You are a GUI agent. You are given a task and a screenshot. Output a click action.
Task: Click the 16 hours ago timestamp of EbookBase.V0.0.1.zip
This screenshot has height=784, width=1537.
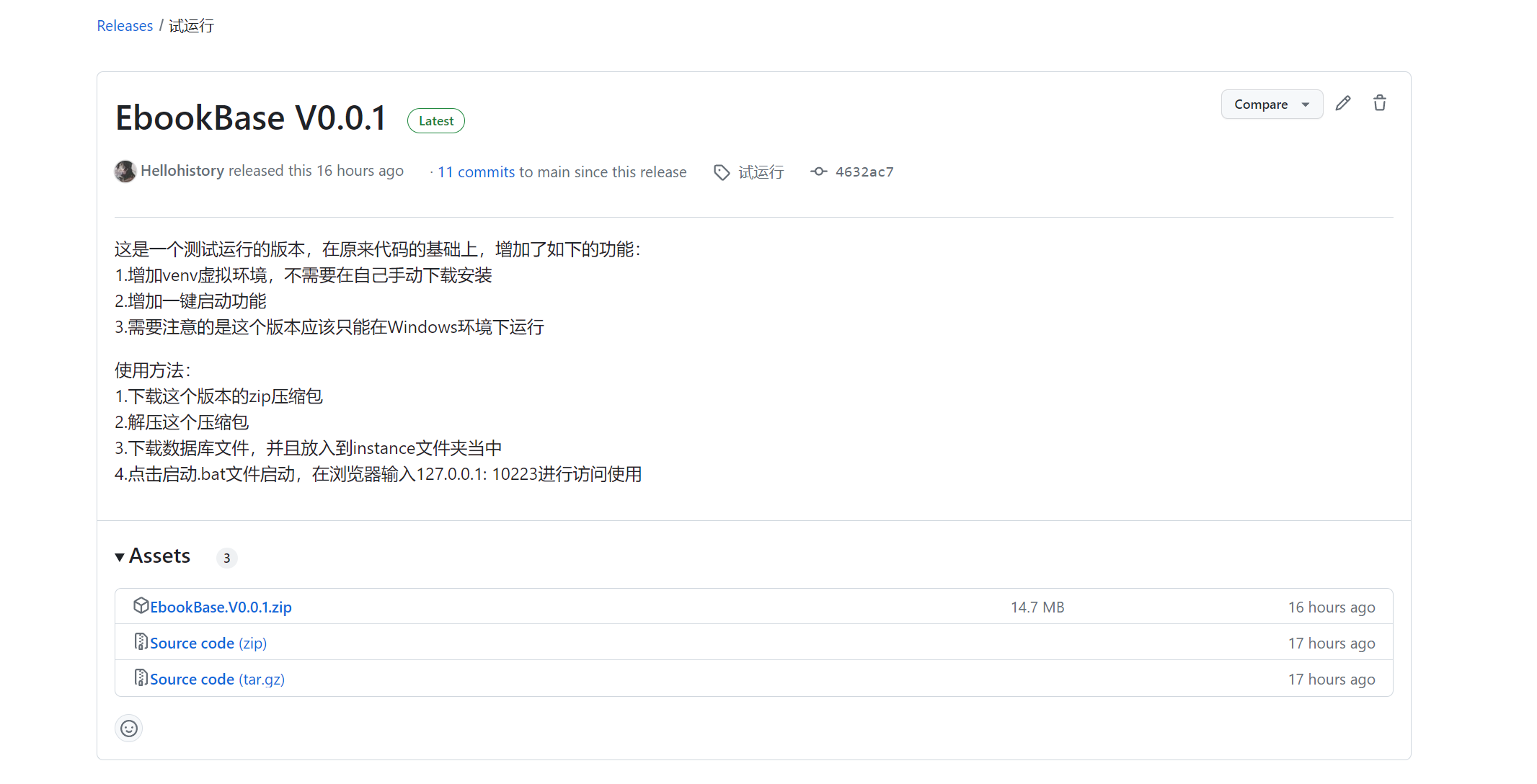1332,607
